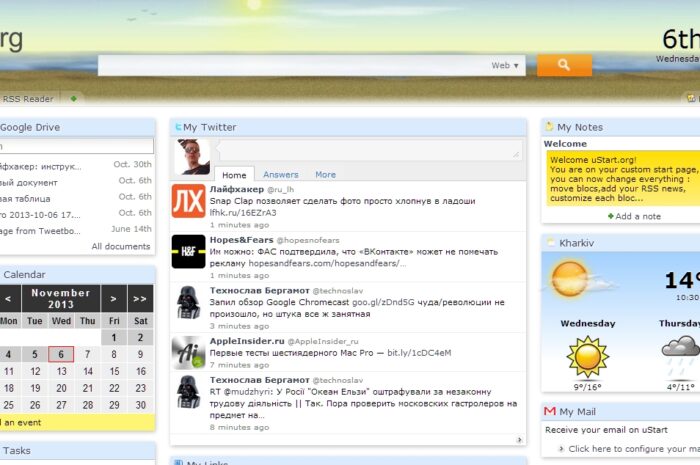Open the AppleInsider.ru tweet avatar
The width and height of the screenshot is (700, 465).
click(188, 352)
